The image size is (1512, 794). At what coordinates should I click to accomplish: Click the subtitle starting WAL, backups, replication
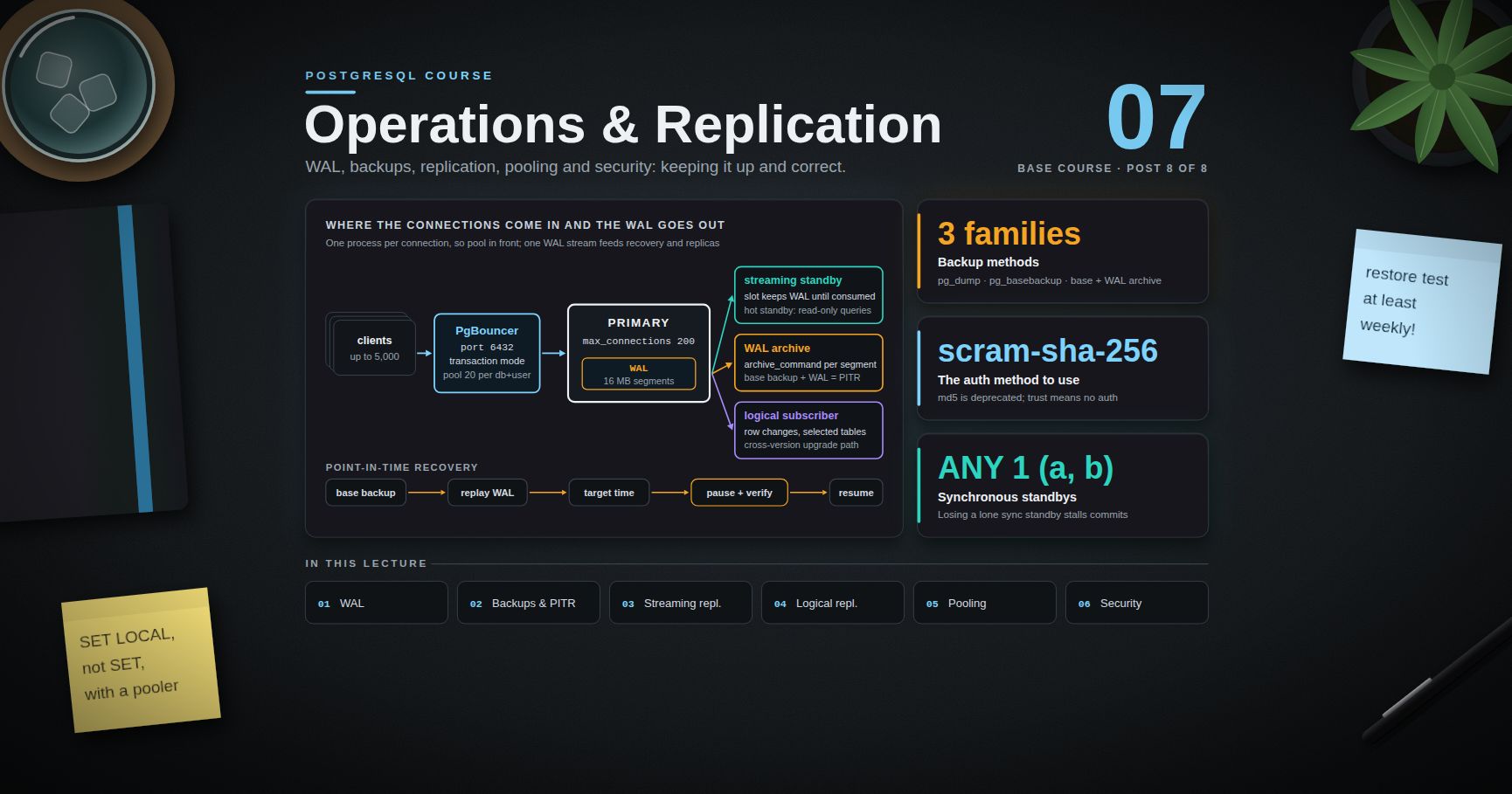coord(575,167)
